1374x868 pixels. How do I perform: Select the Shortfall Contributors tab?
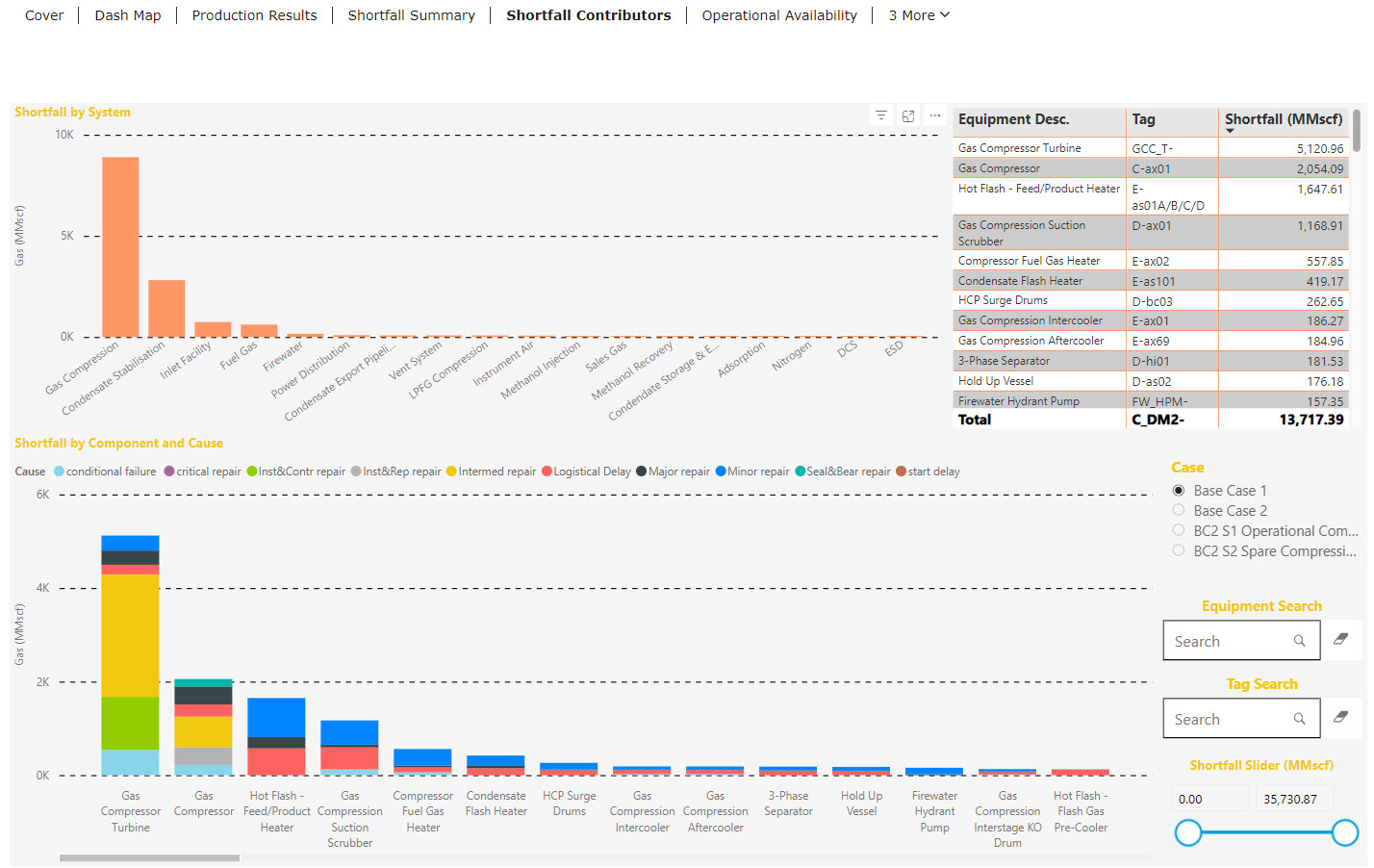[x=589, y=15]
